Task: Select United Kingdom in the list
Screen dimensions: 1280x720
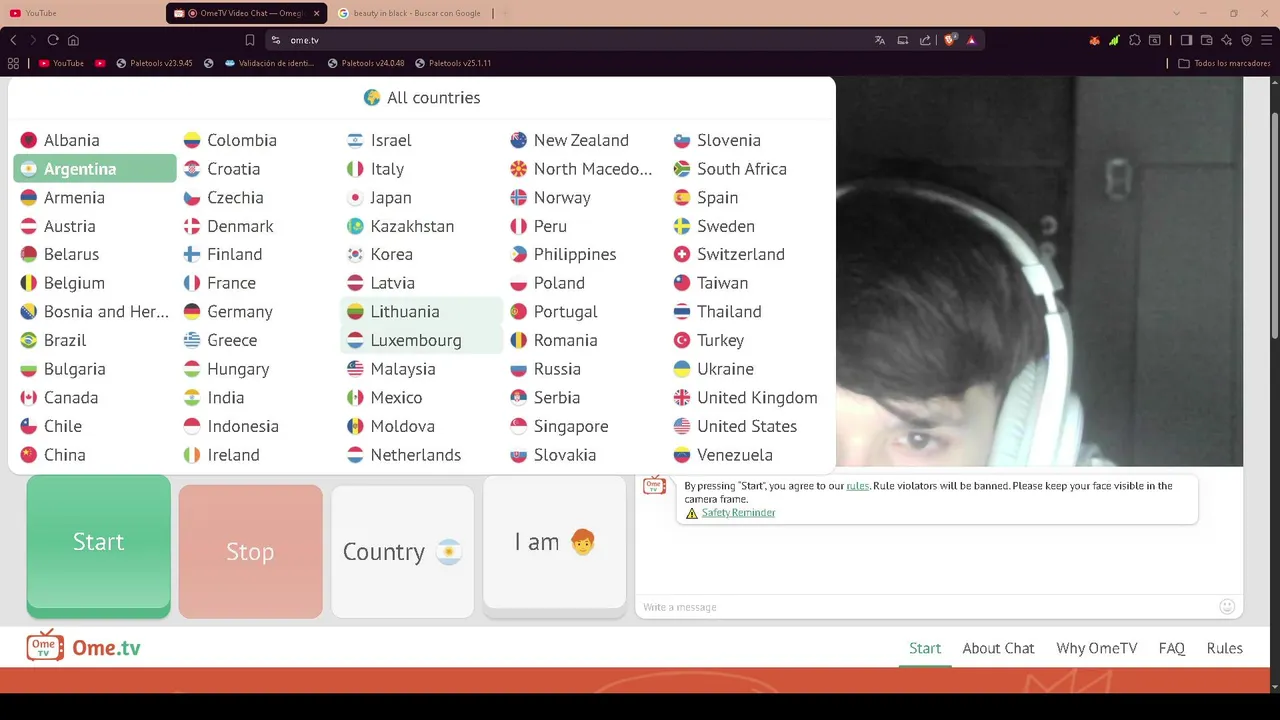Action: [748, 398]
